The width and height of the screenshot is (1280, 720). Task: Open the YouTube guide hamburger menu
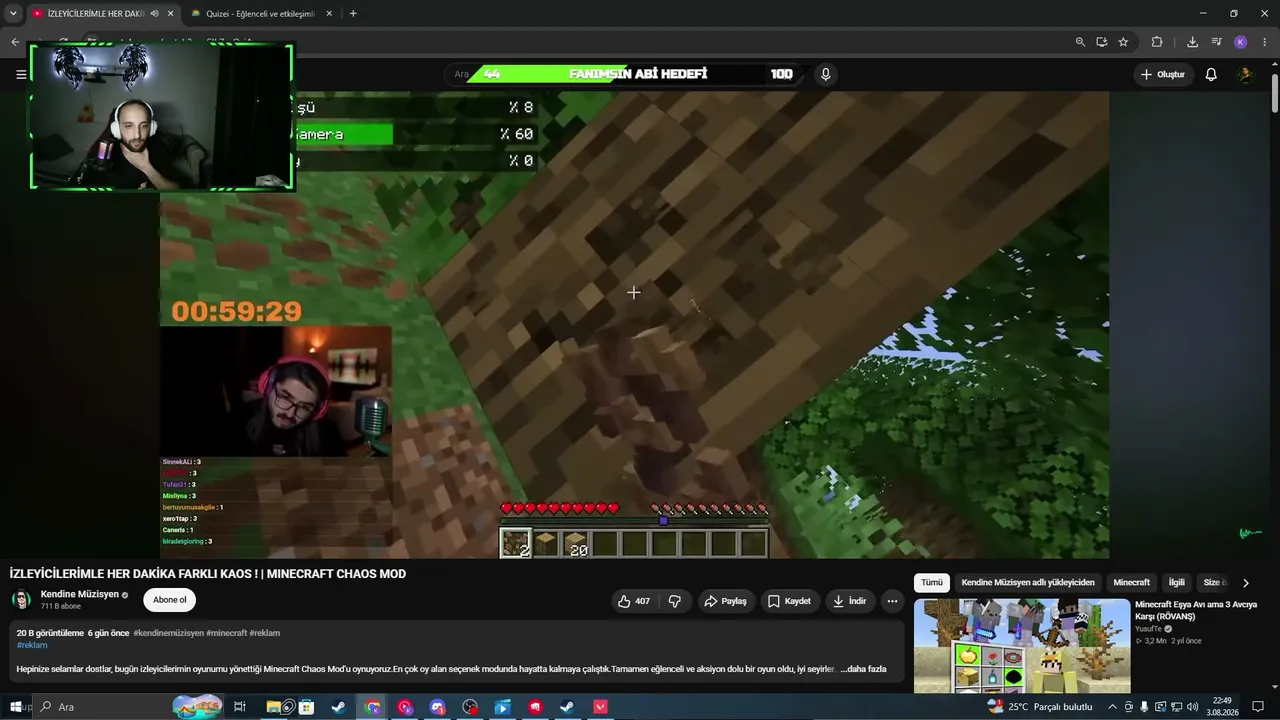coord(21,74)
